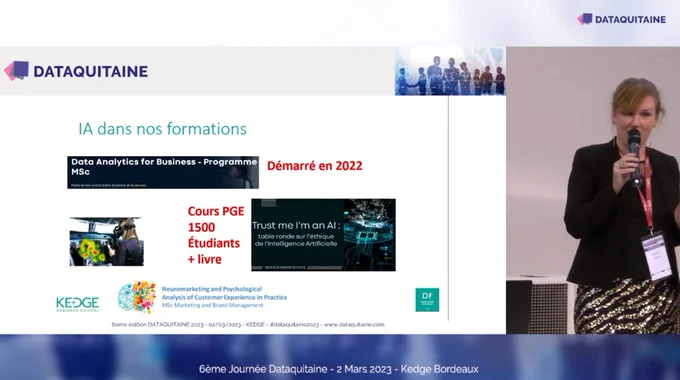Screen dimensions: 680x380
Task: Click the 'MSc Marketing and Brand Management' line
Action: 212,305
